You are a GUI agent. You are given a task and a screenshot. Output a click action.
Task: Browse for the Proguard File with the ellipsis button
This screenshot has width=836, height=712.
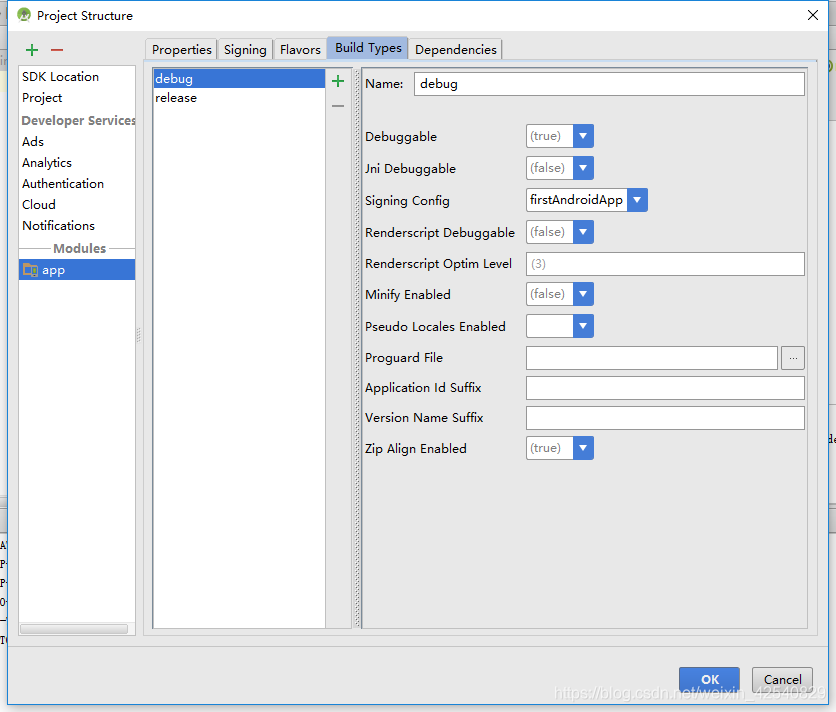pos(793,358)
